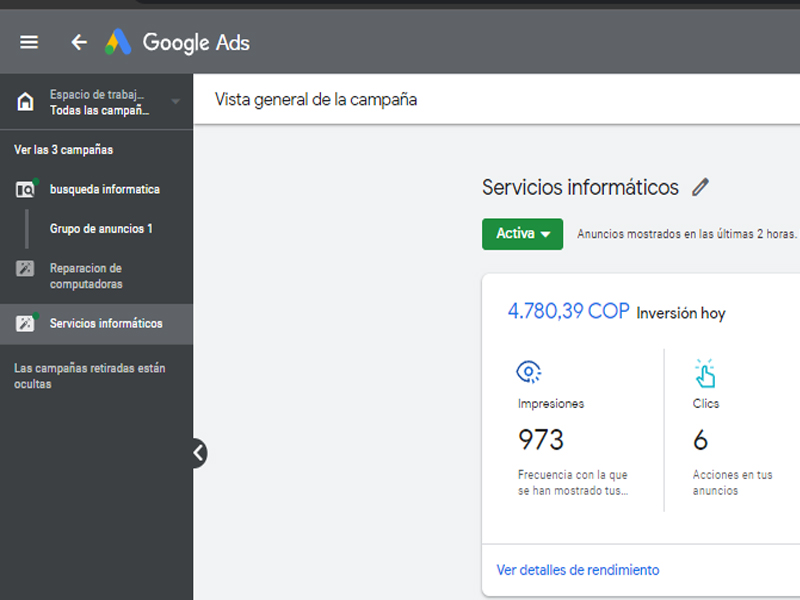Click Ver las 3 campañas
Image resolution: width=800 pixels, height=600 pixels.
pos(63,150)
